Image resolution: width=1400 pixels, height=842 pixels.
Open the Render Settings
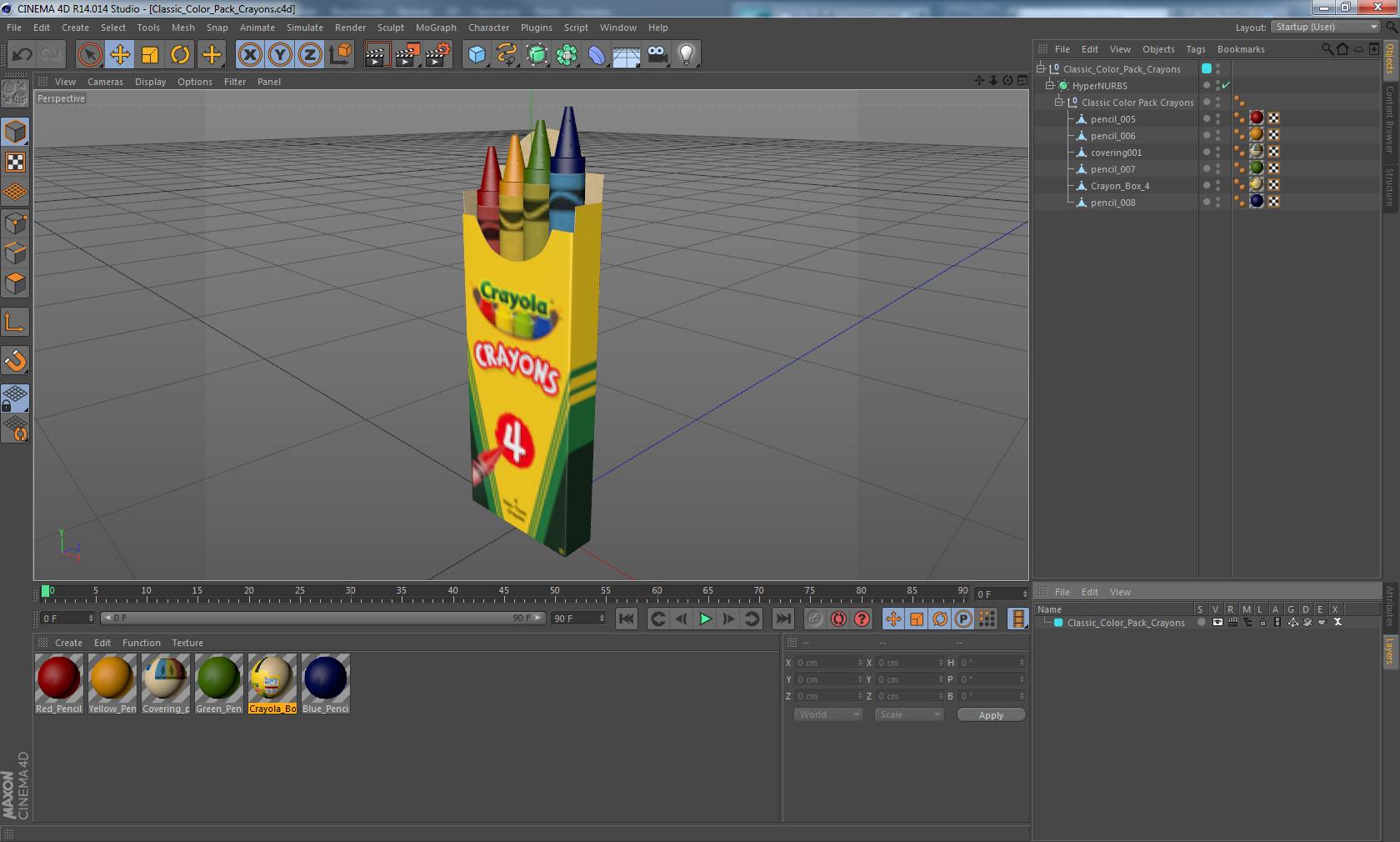point(438,55)
